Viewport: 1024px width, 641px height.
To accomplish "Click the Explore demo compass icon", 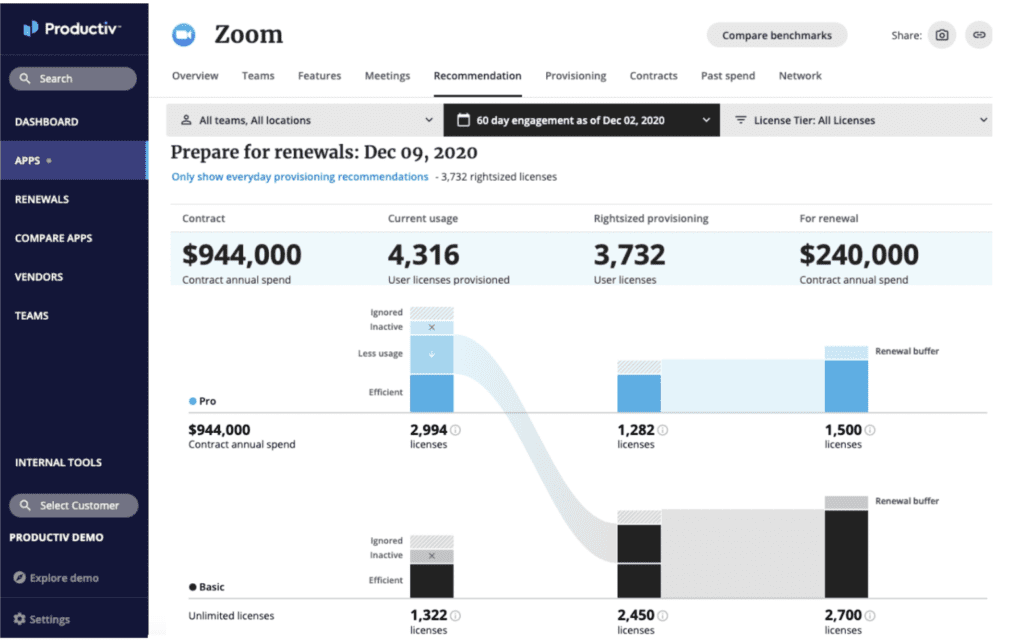I will 20,578.
